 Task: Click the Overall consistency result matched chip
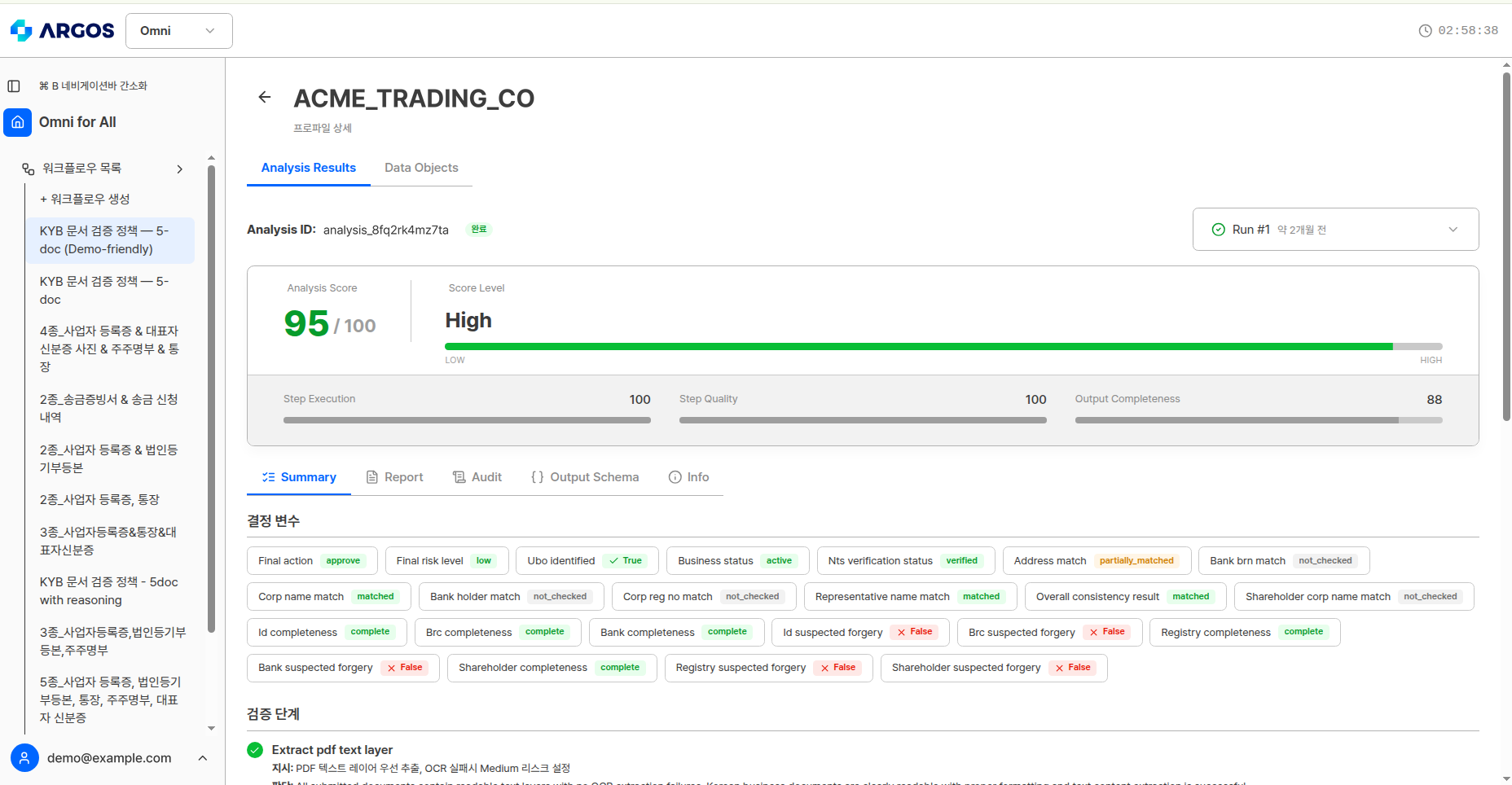[1125, 597]
